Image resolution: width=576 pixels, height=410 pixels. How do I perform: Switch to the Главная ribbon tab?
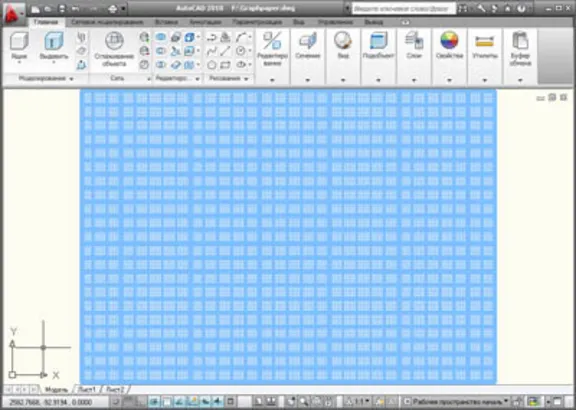click(x=46, y=22)
